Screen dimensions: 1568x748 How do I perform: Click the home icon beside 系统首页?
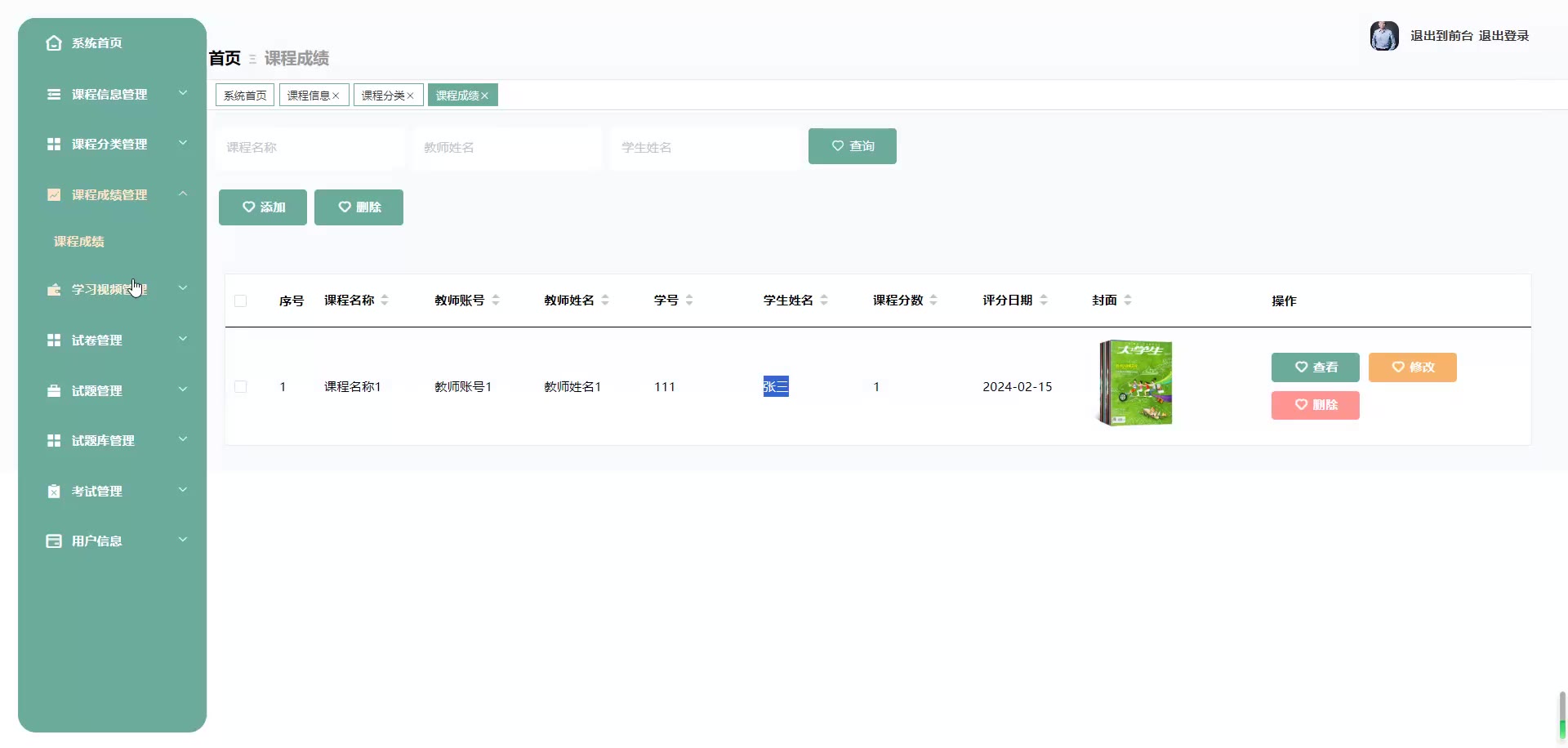point(54,42)
